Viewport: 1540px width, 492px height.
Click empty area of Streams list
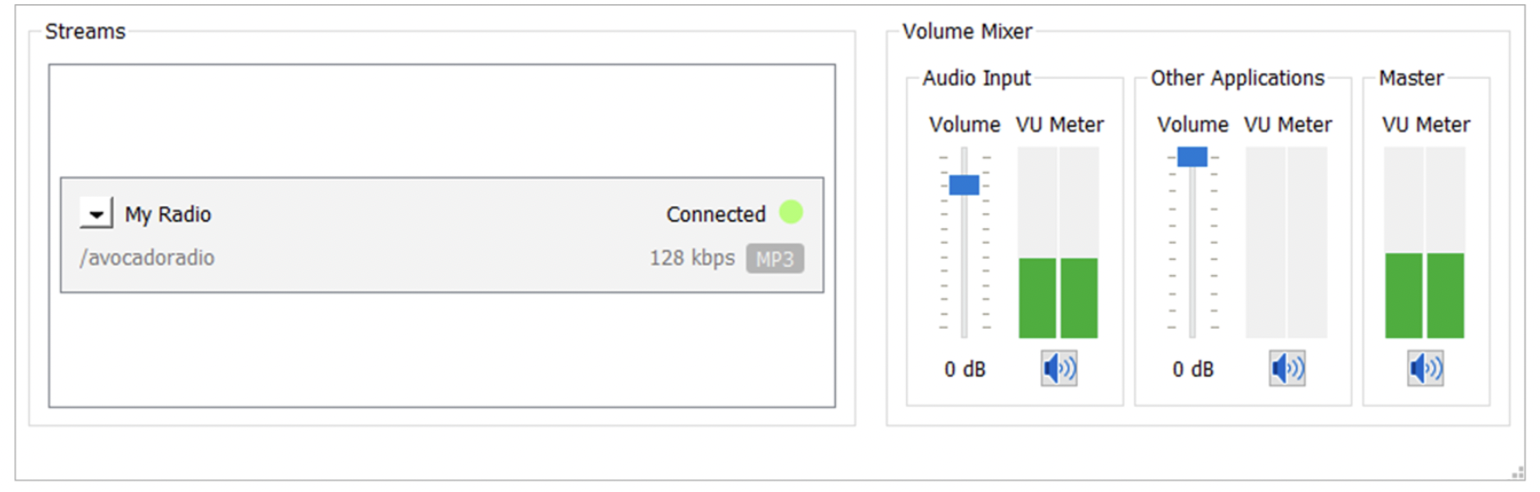[x=442, y=350]
